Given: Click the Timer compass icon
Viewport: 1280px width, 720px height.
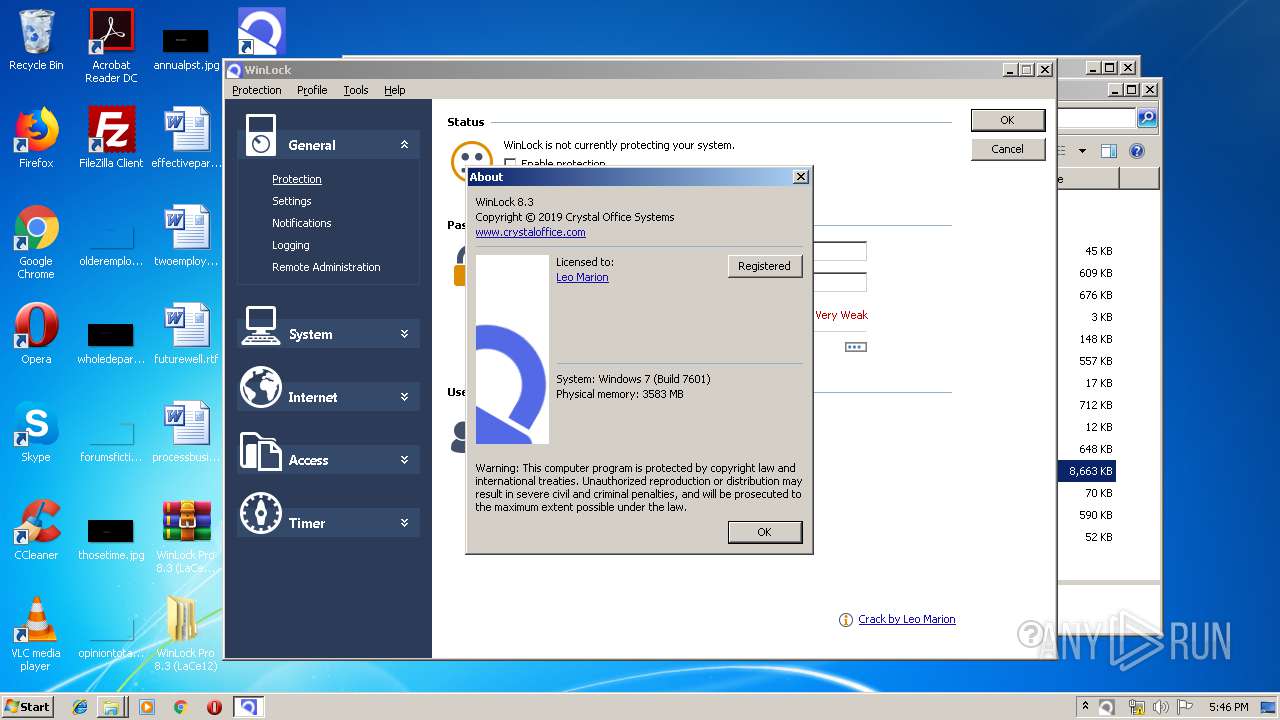Looking at the screenshot, I should click(x=260, y=513).
